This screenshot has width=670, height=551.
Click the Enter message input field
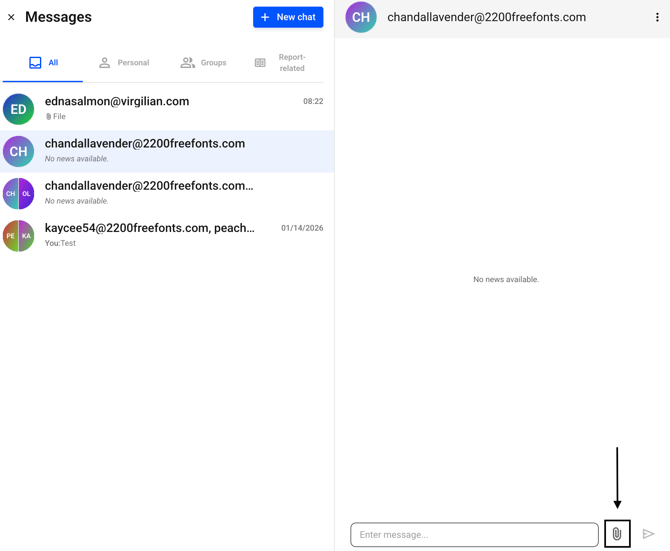pyautogui.click(x=474, y=535)
